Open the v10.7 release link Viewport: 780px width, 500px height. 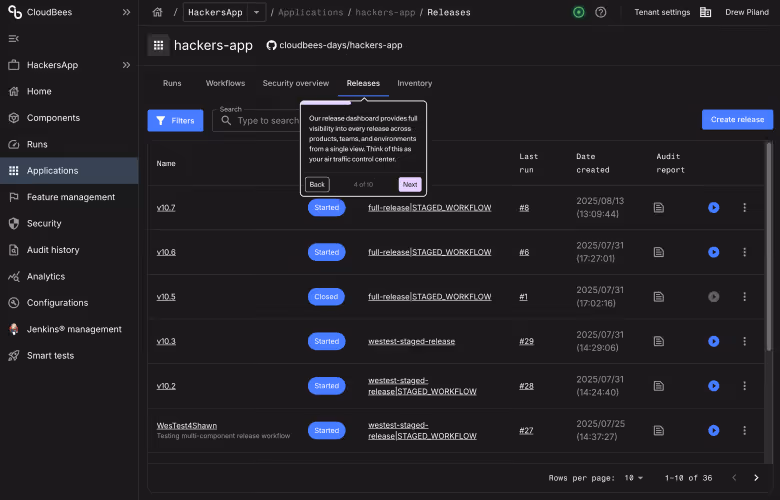(x=166, y=207)
